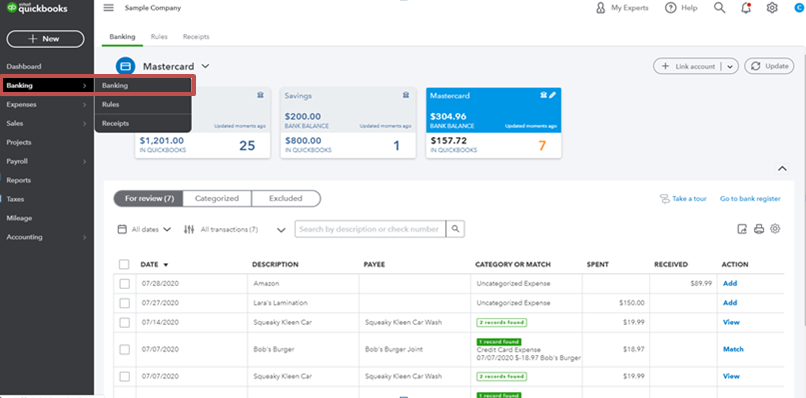Click the QuickBooks logo
The width and height of the screenshot is (806, 398).
36,8
